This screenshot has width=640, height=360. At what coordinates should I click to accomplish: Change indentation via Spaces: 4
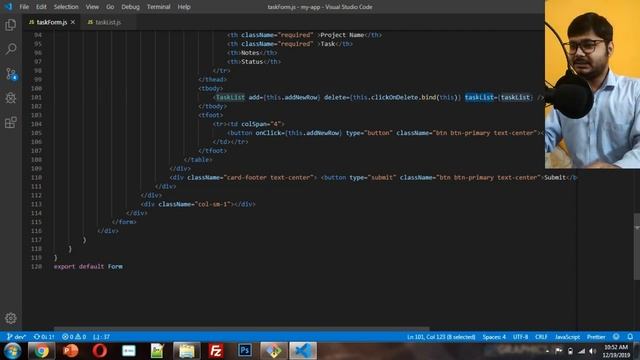click(x=494, y=337)
